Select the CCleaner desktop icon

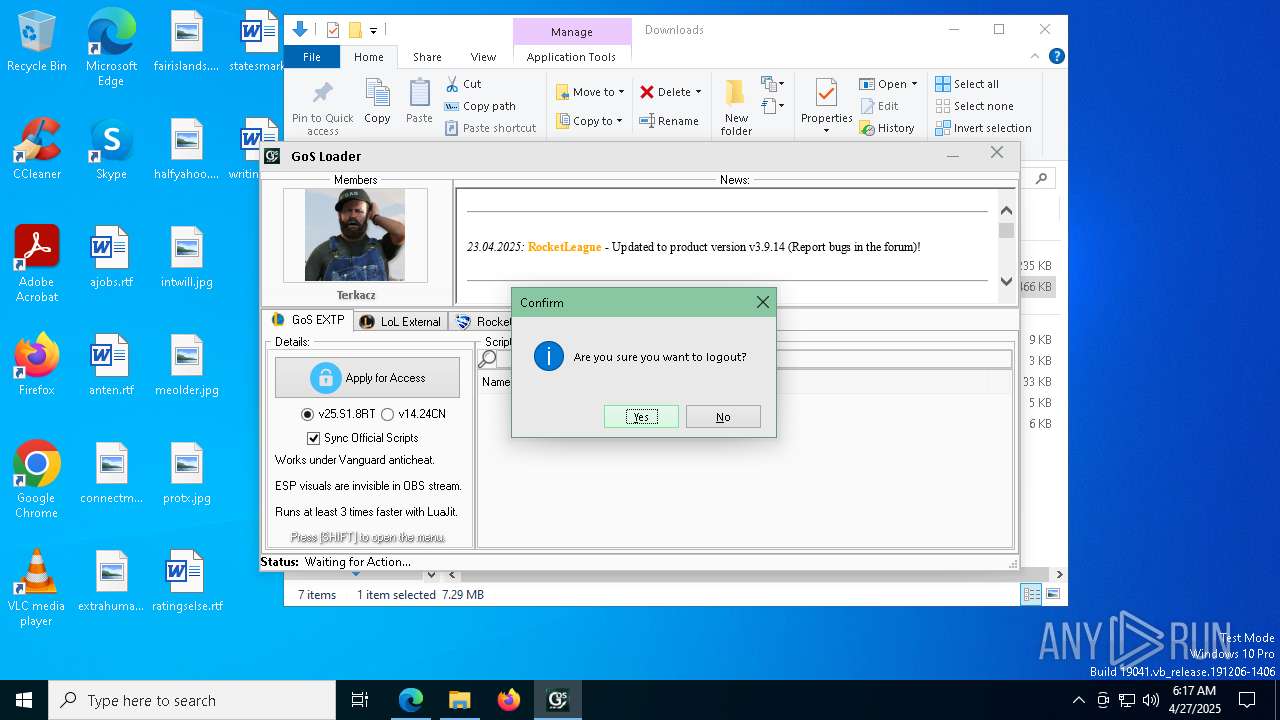coord(37,149)
